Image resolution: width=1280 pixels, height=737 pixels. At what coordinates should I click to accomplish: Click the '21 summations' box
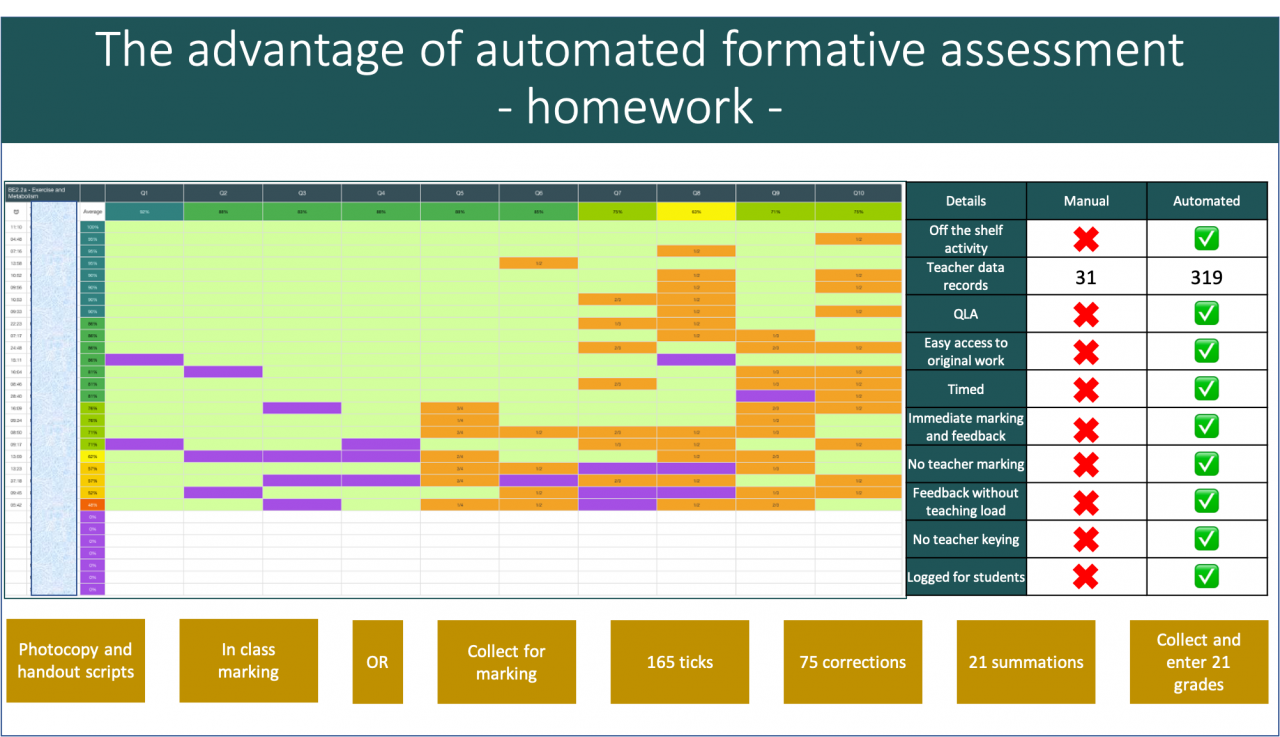pyautogui.click(x=1026, y=662)
